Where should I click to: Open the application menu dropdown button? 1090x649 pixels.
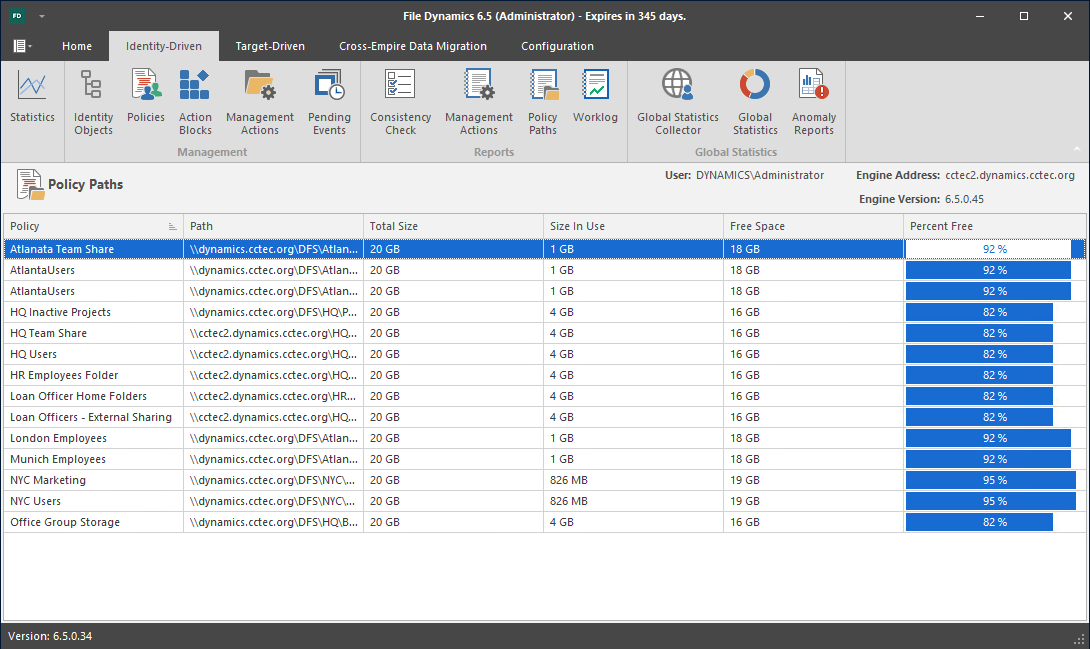point(22,46)
